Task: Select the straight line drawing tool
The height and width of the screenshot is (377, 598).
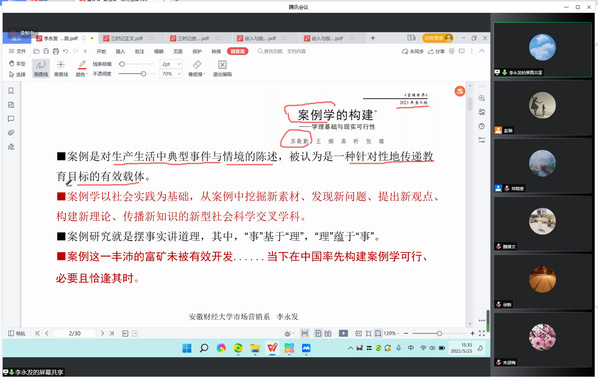Action: (61, 68)
